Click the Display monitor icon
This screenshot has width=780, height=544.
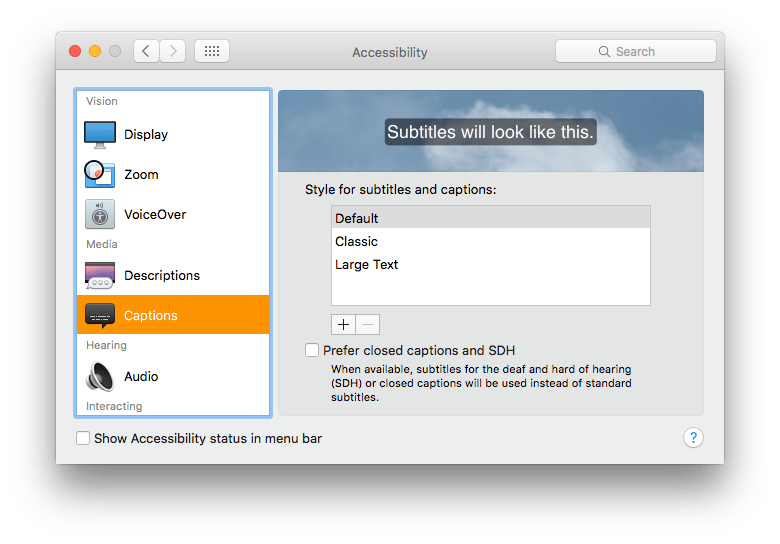click(100, 135)
